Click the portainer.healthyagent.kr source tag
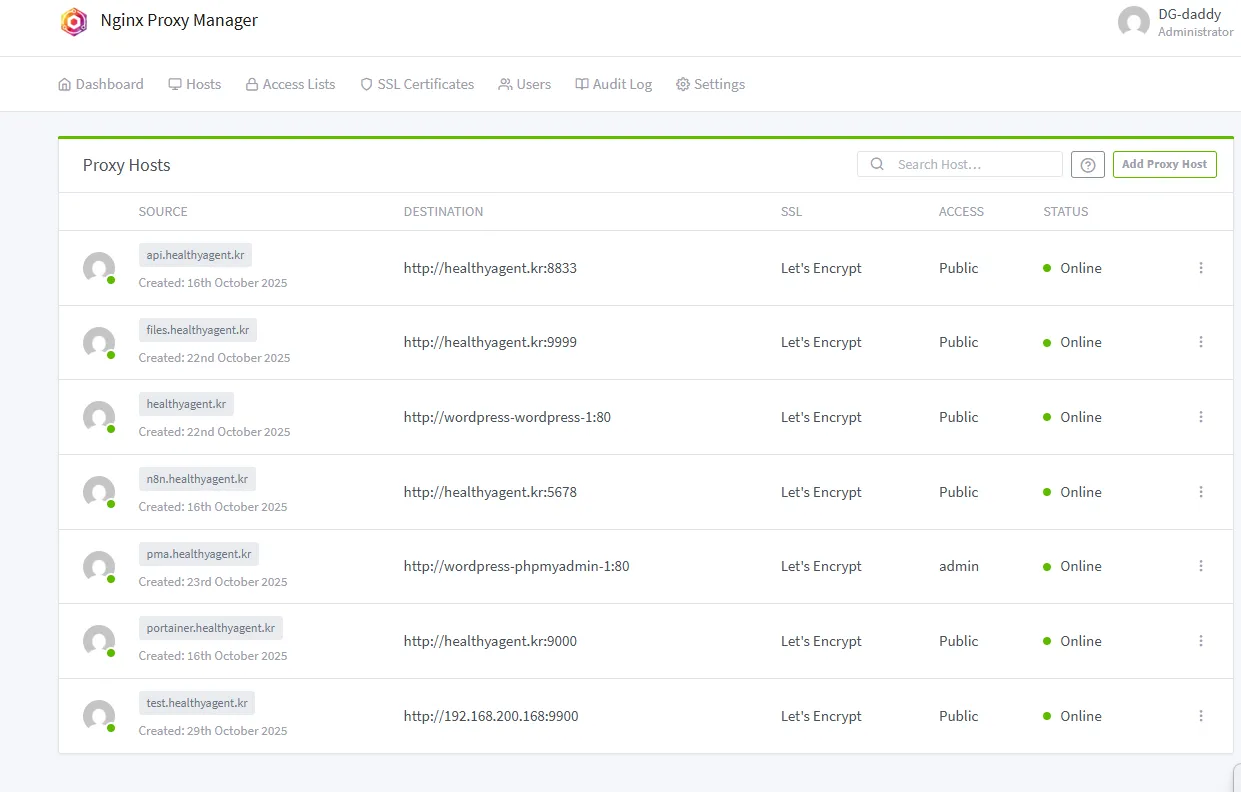This screenshot has width=1241, height=792. click(211, 628)
